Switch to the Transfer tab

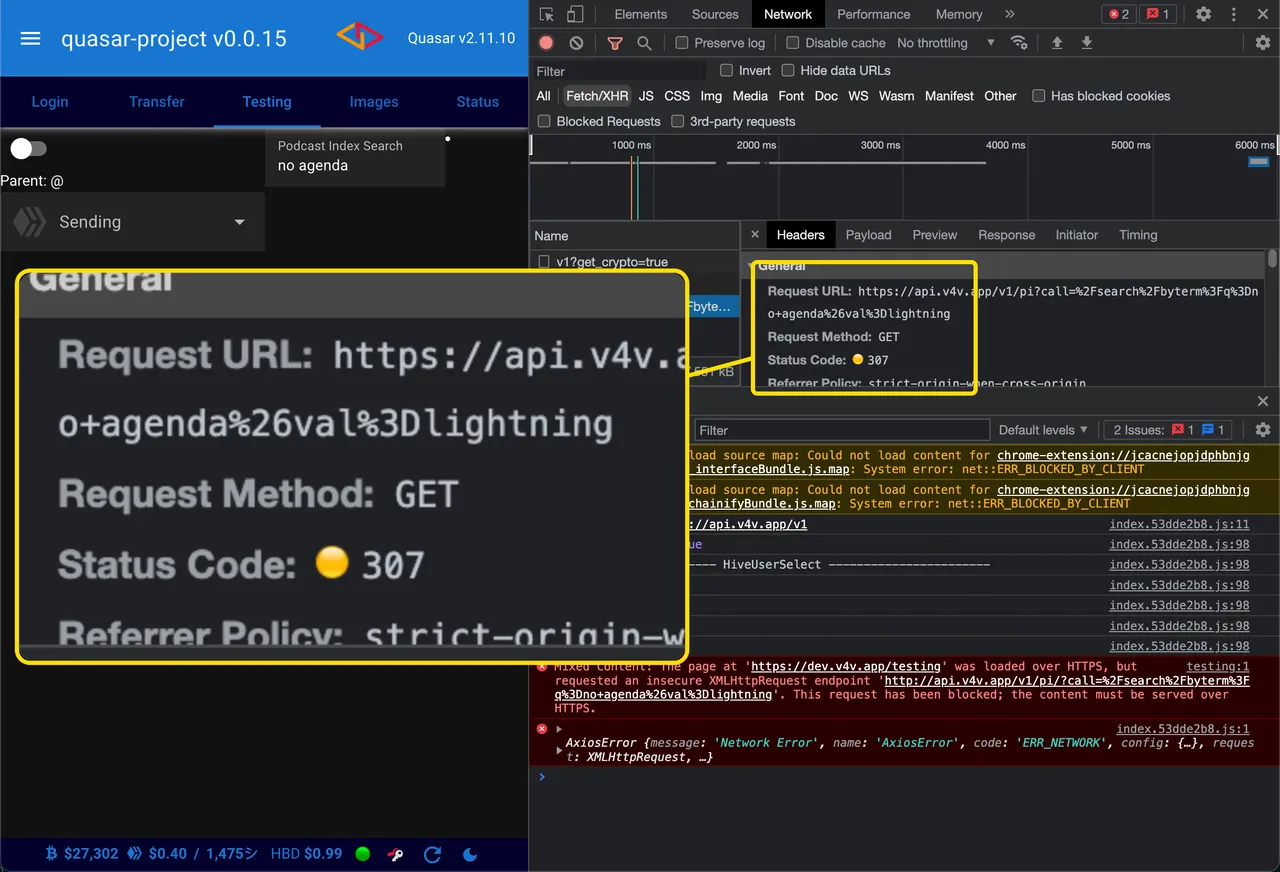point(157,102)
